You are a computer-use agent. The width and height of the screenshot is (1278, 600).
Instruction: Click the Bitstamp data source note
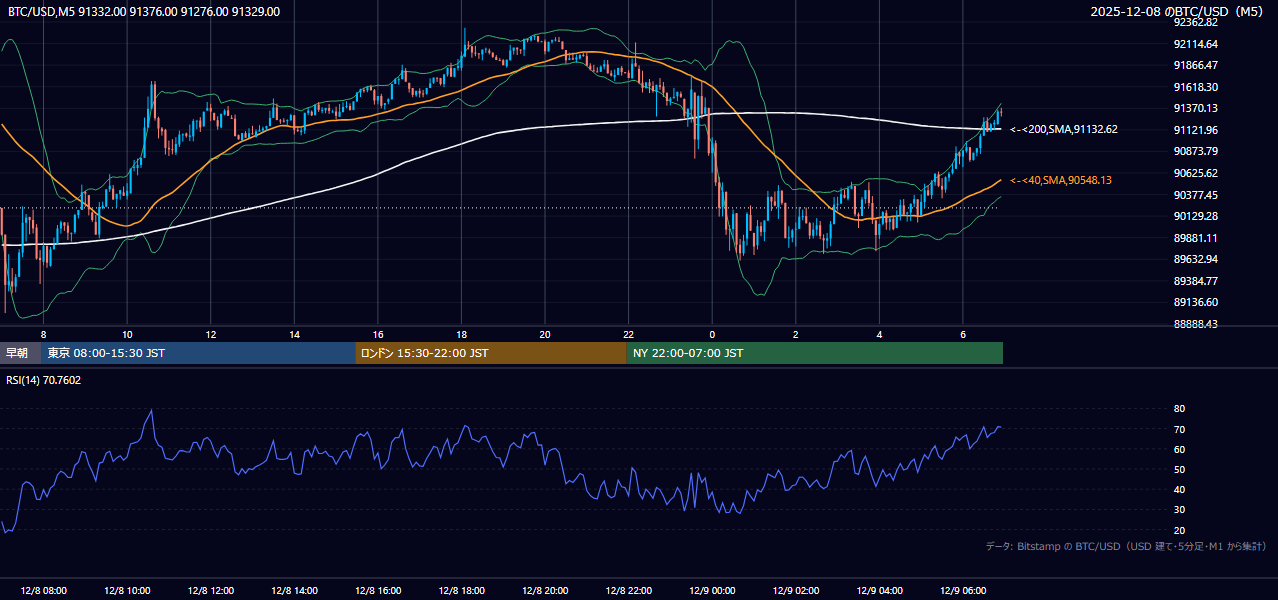(1126, 546)
